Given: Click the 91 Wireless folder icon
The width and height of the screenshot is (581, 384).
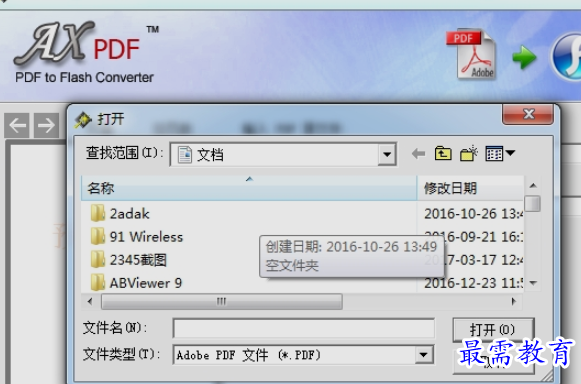Looking at the screenshot, I should click(97, 236).
